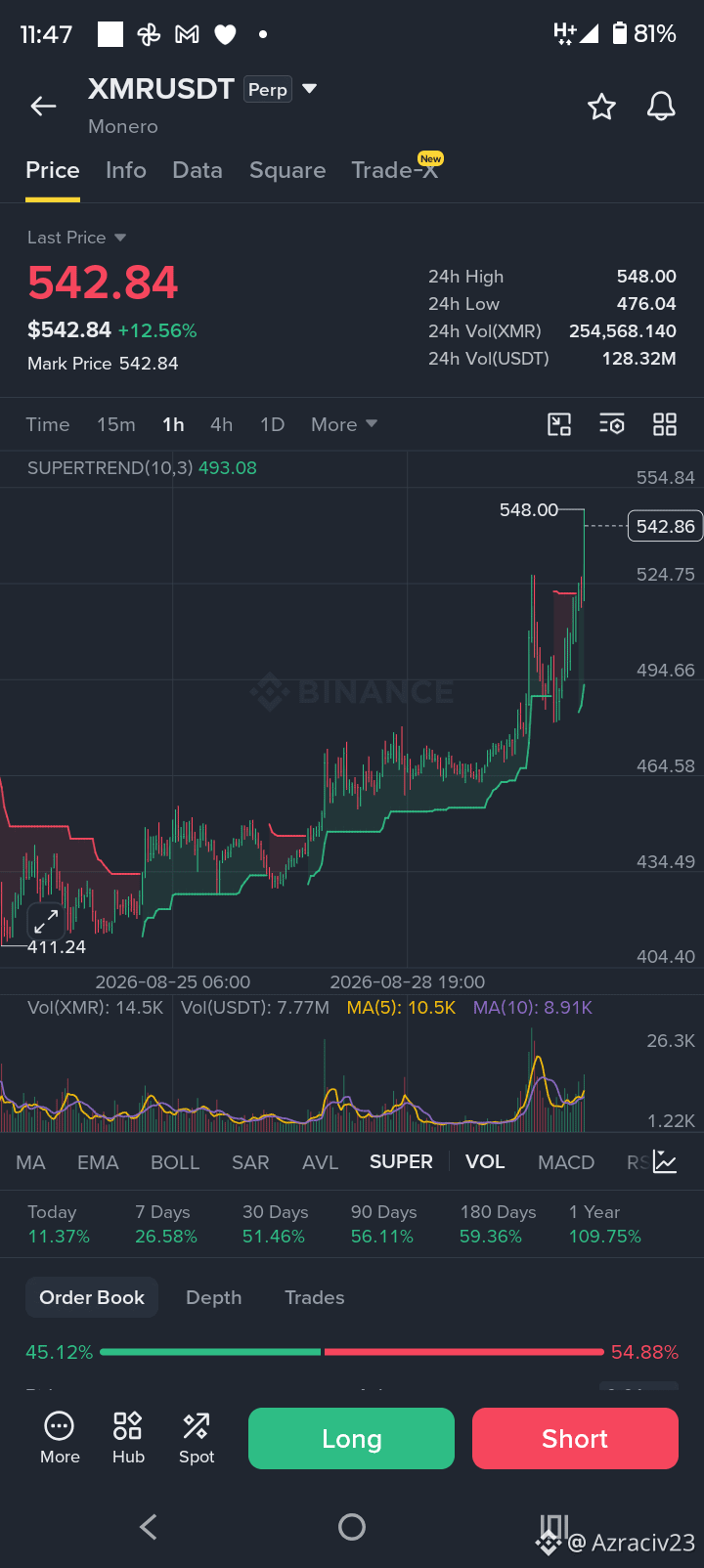Toggle the SAR indicator
The image size is (704, 1568).
[x=250, y=1162]
